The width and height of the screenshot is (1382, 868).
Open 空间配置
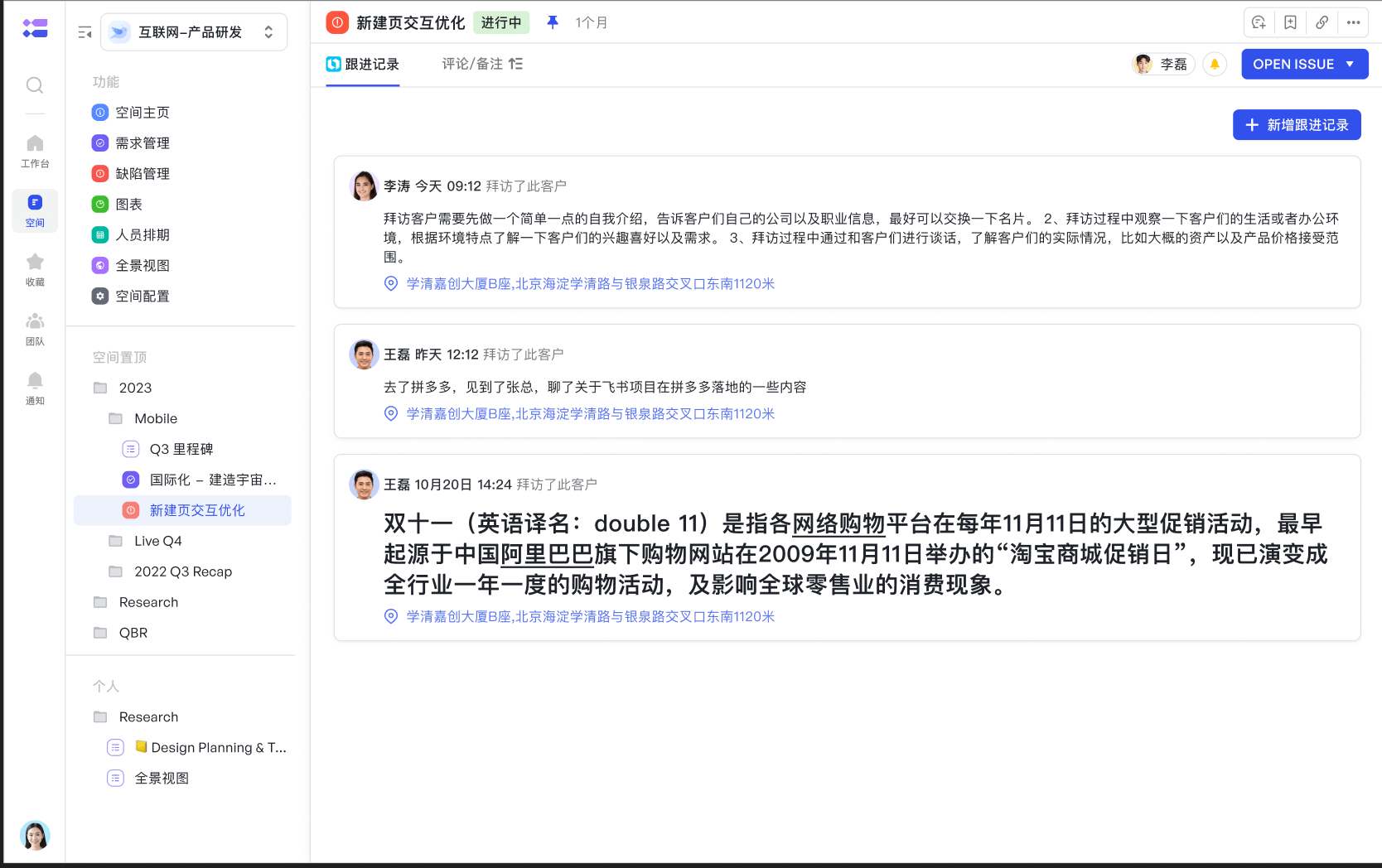(x=143, y=297)
